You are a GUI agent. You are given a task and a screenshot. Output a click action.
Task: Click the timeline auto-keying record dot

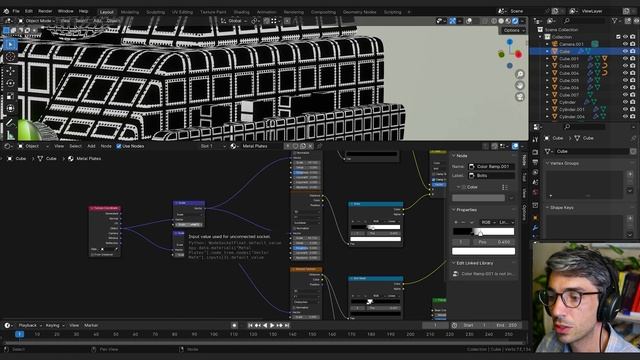point(234,325)
